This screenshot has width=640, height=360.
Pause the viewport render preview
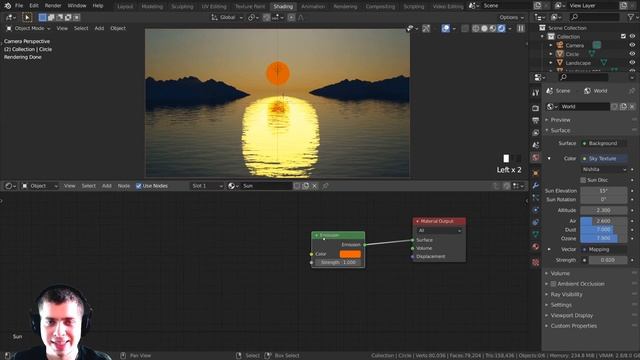[521, 28]
